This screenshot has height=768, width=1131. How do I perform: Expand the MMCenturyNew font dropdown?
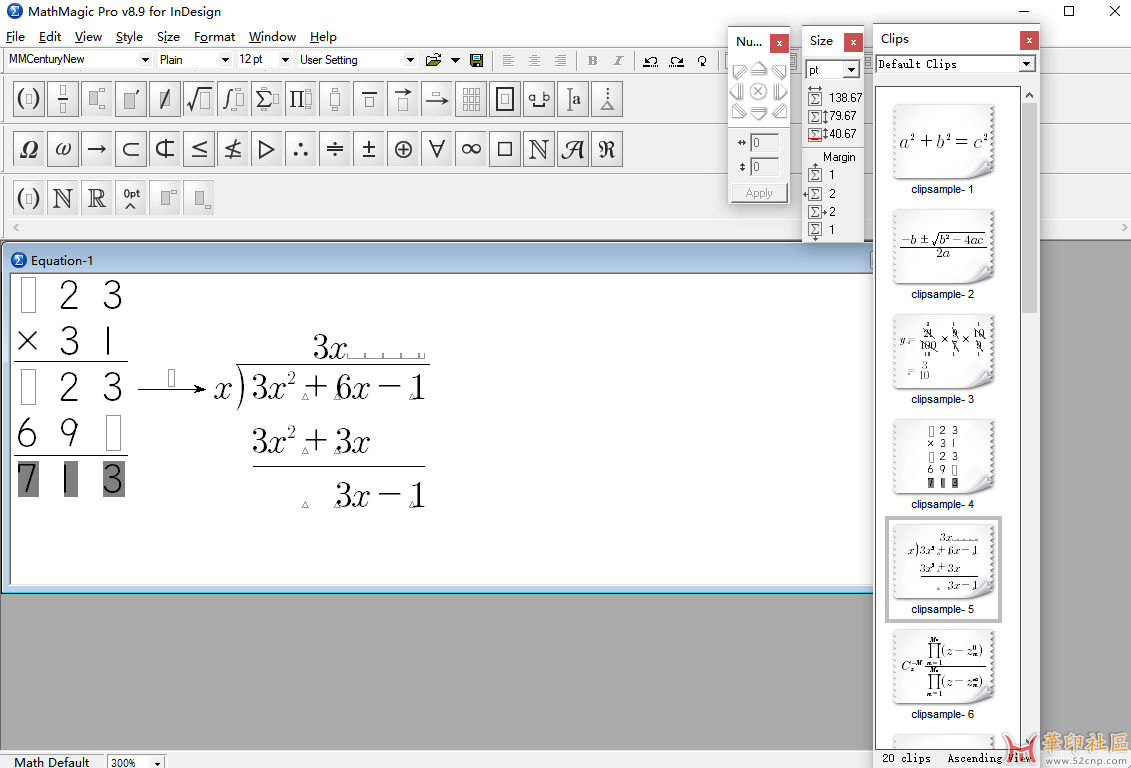point(145,60)
